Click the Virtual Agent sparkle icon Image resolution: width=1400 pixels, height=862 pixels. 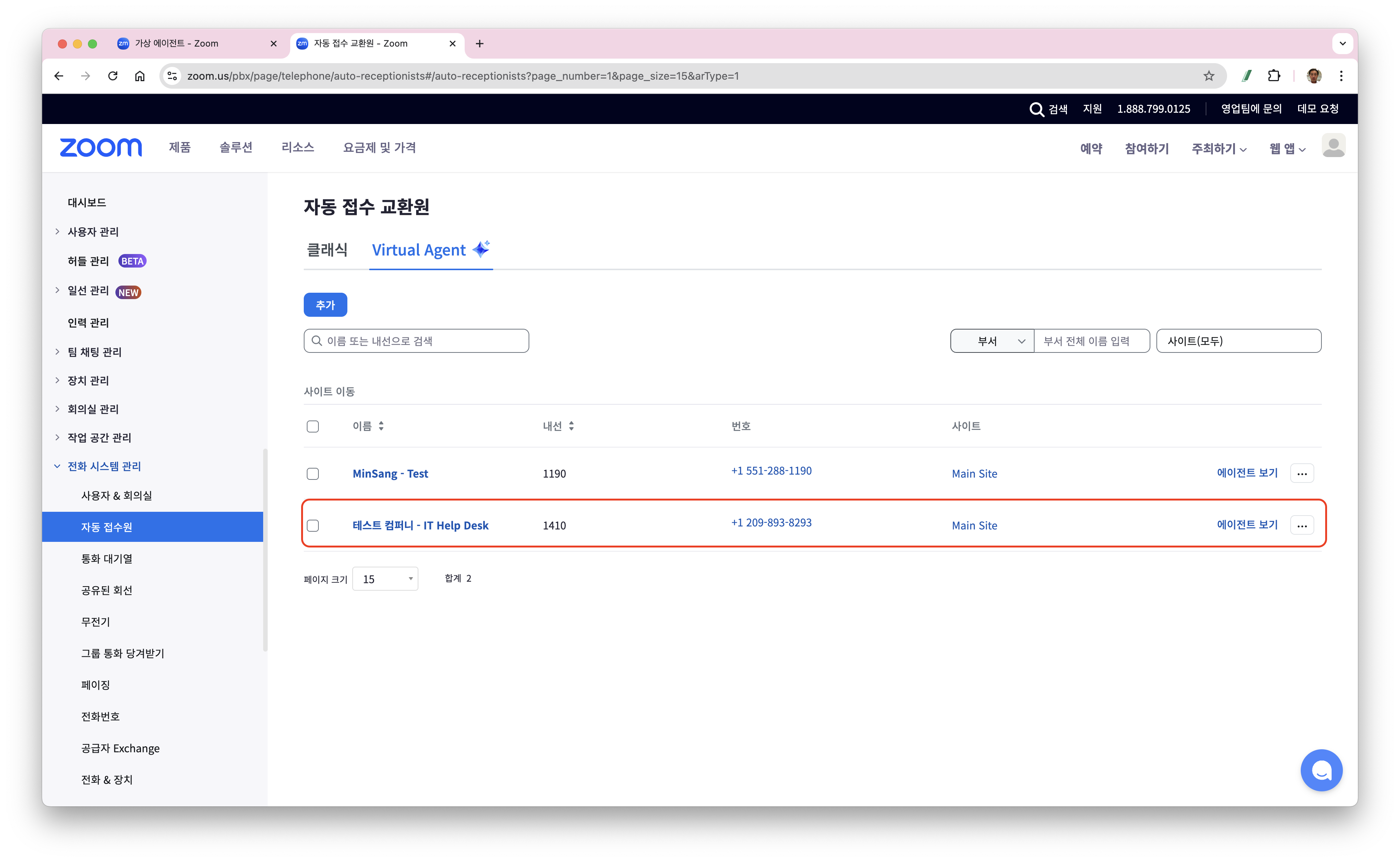tap(481, 248)
